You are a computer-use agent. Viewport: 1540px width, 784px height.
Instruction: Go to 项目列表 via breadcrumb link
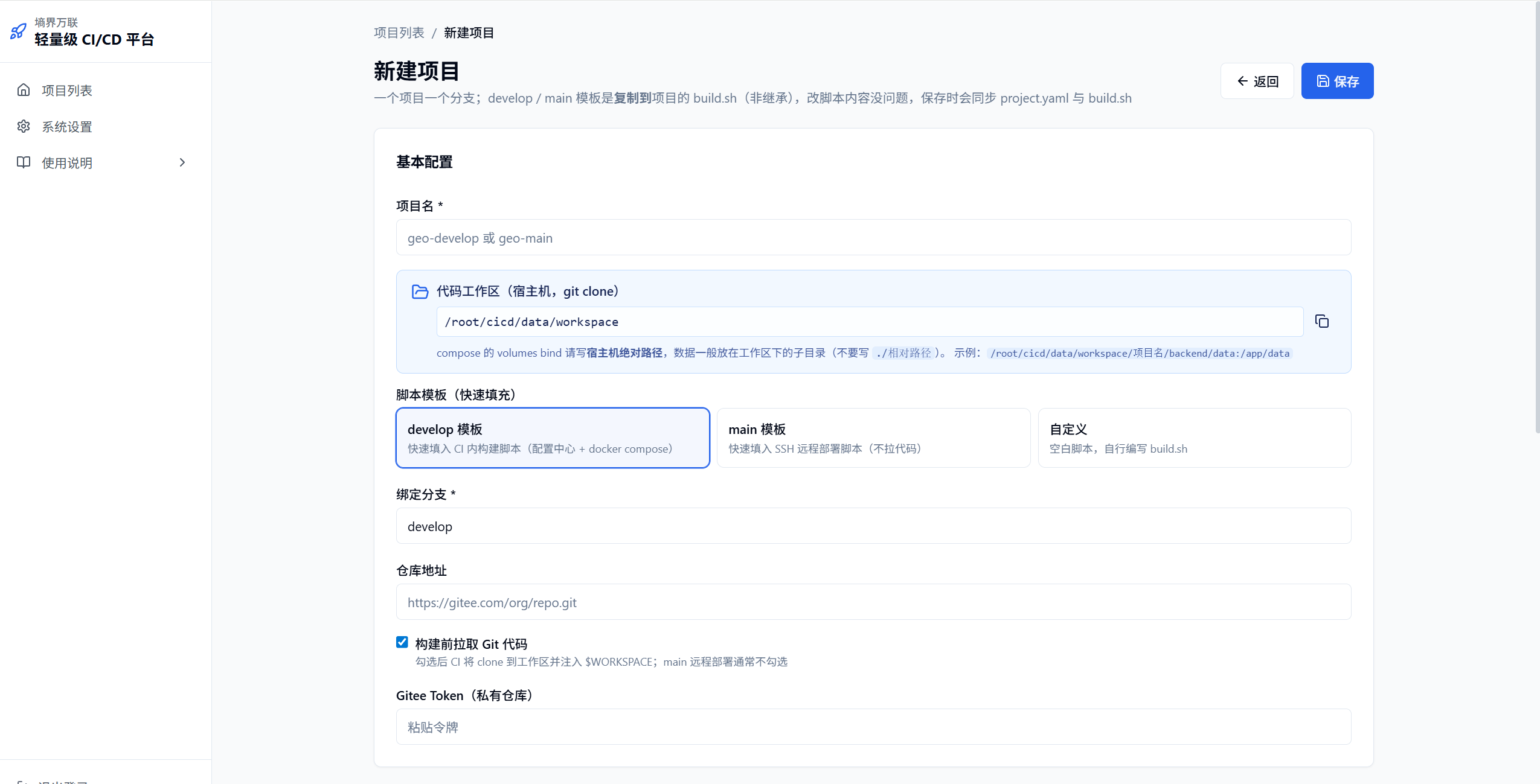pos(399,33)
